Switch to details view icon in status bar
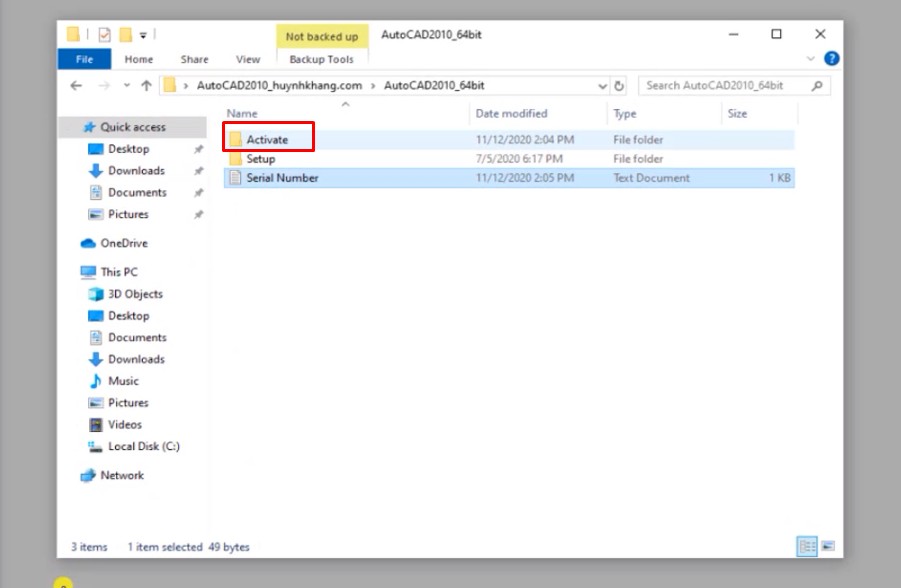 [807, 546]
